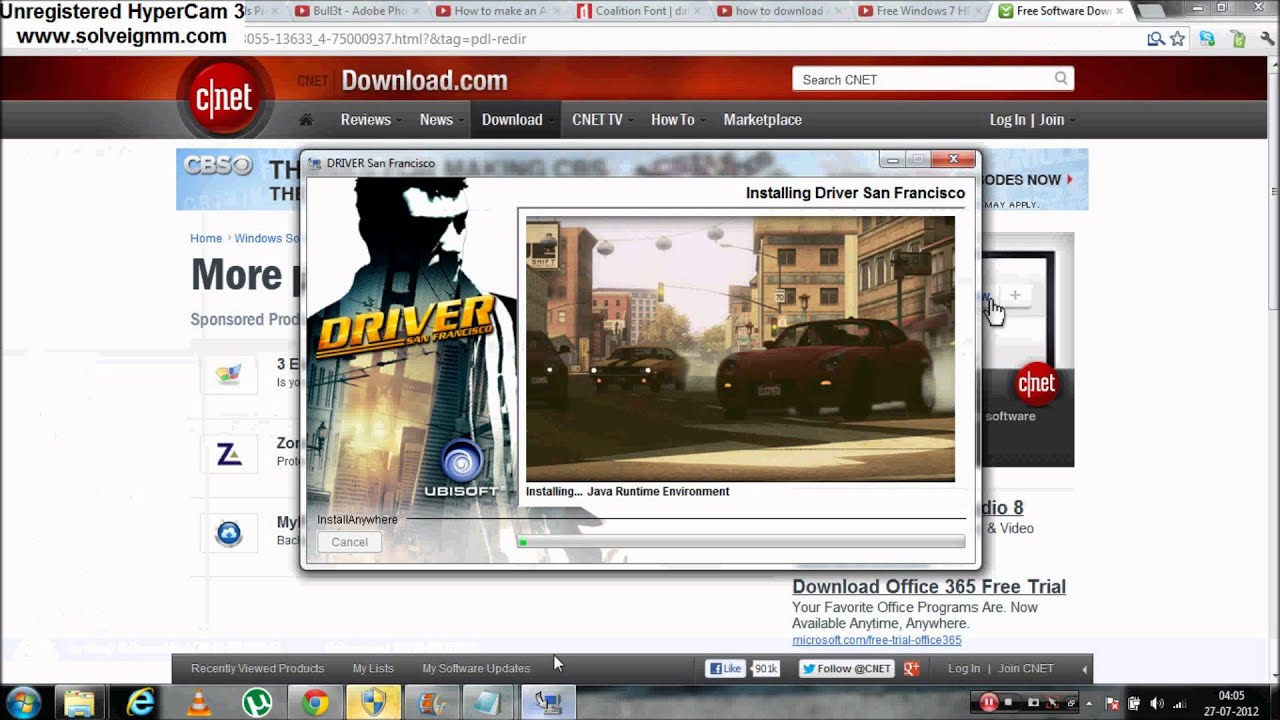Open Recently Viewed Products in bottom bar
The width and height of the screenshot is (1280, 720).
(x=257, y=668)
